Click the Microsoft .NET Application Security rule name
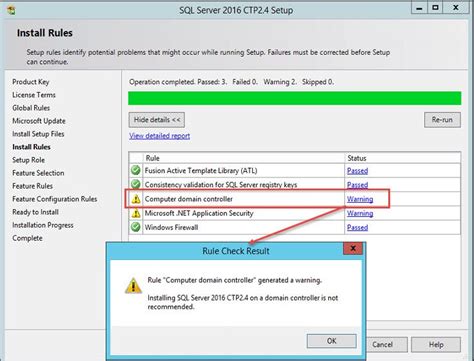 (x=199, y=213)
